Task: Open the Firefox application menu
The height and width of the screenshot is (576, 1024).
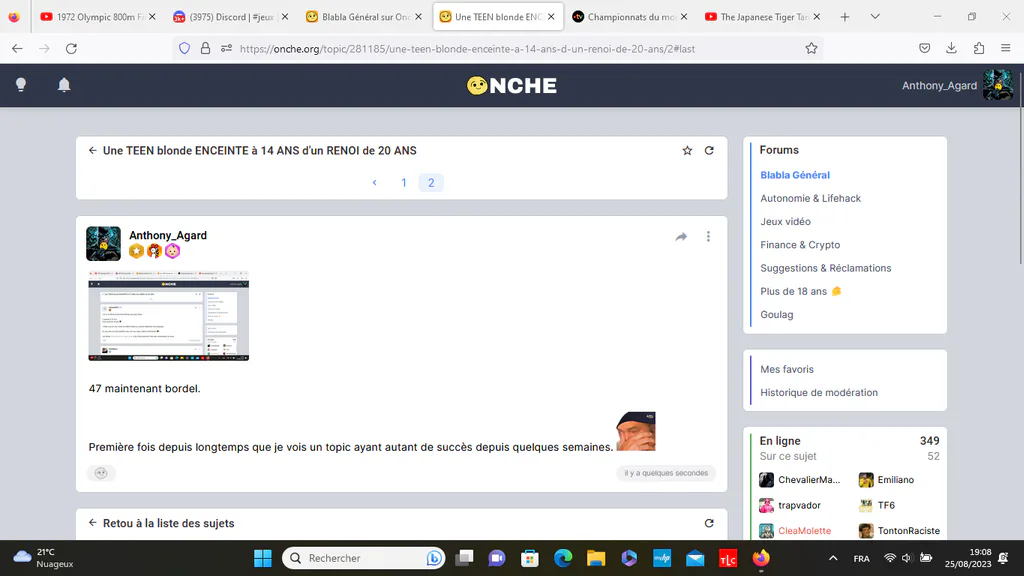Action: coord(1006,48)
